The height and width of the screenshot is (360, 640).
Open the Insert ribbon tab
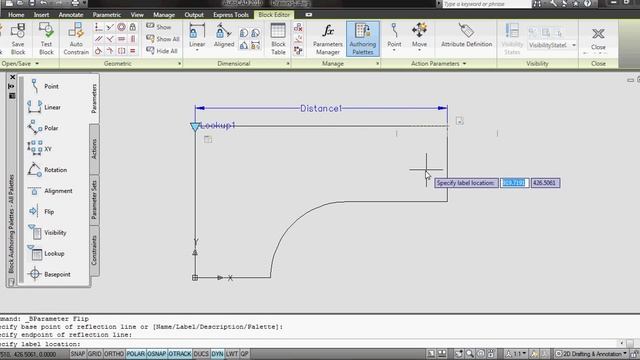(41, 15)
